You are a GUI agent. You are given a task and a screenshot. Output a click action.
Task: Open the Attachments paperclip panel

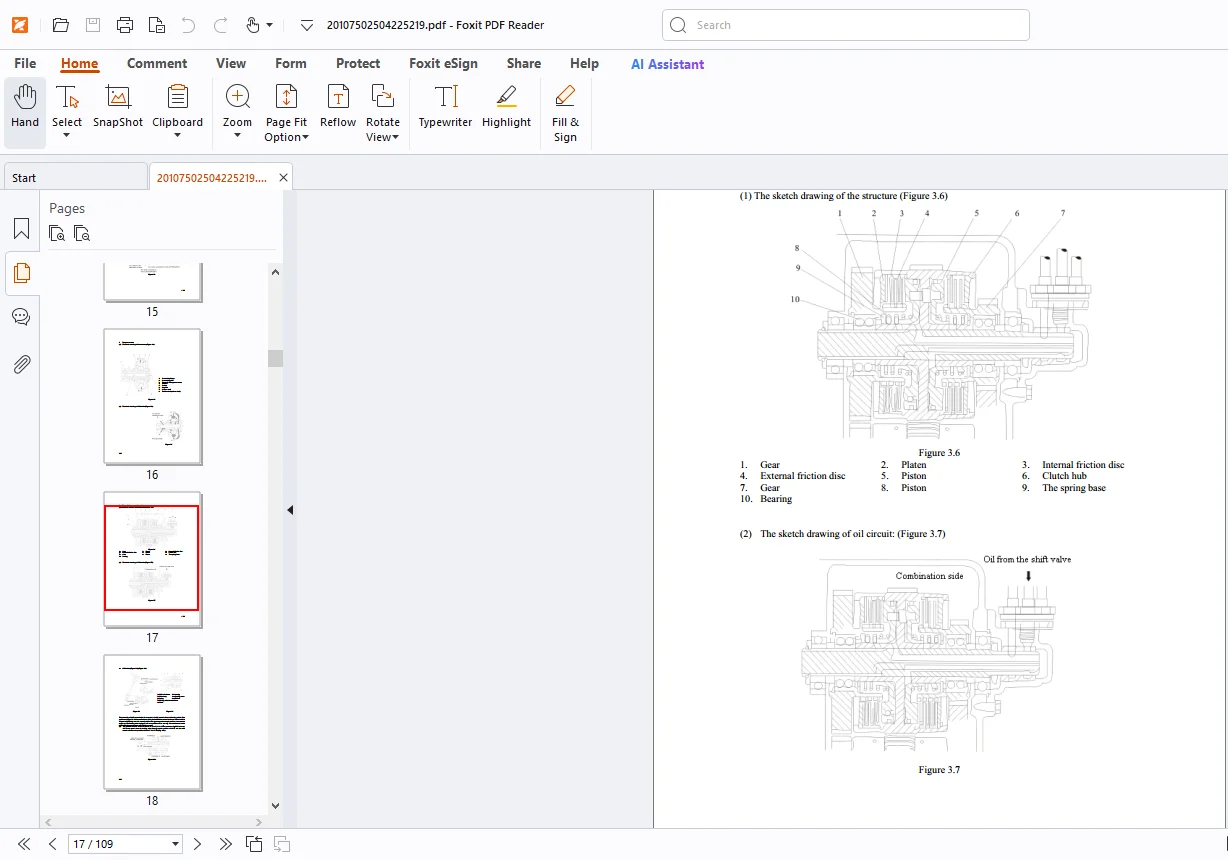(x=21, y=364)
